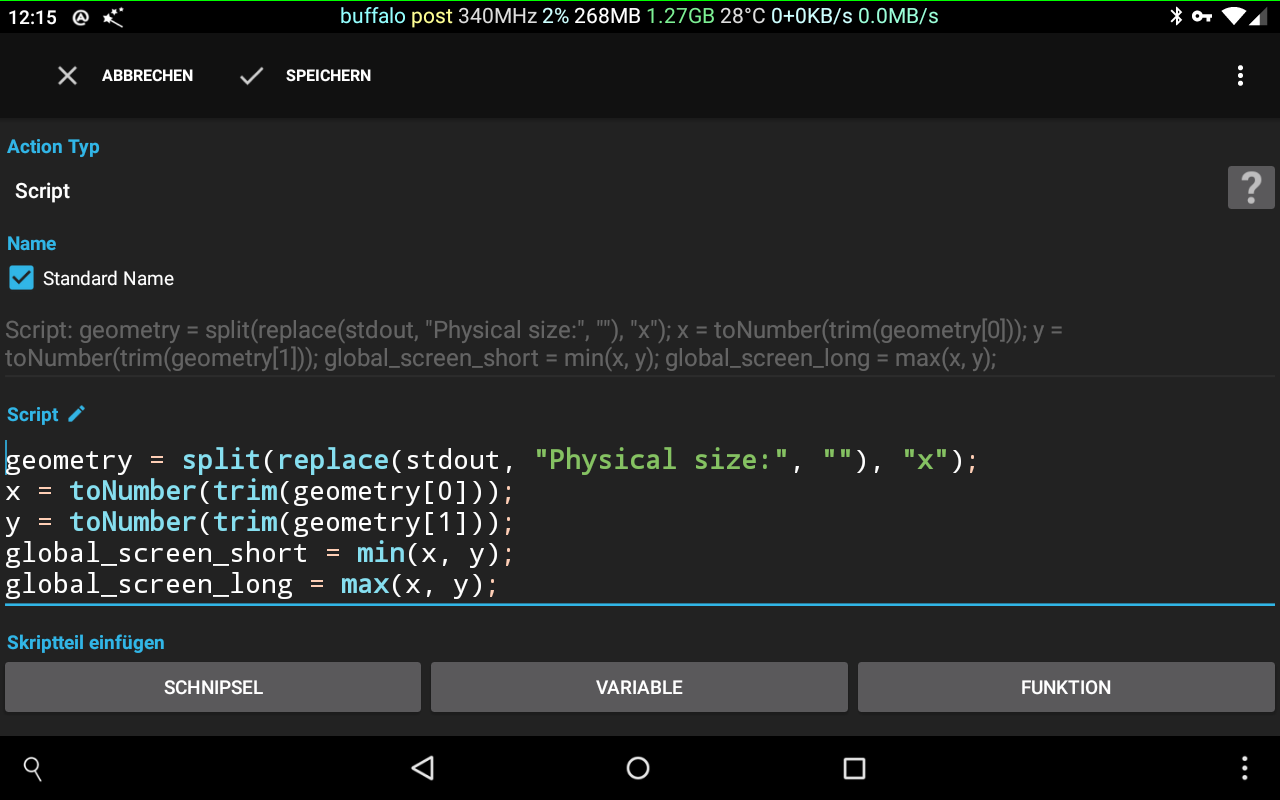Click geometry[1] in the y assignment line
This screenshot has width=1280, height=800.
click(381, 522)
